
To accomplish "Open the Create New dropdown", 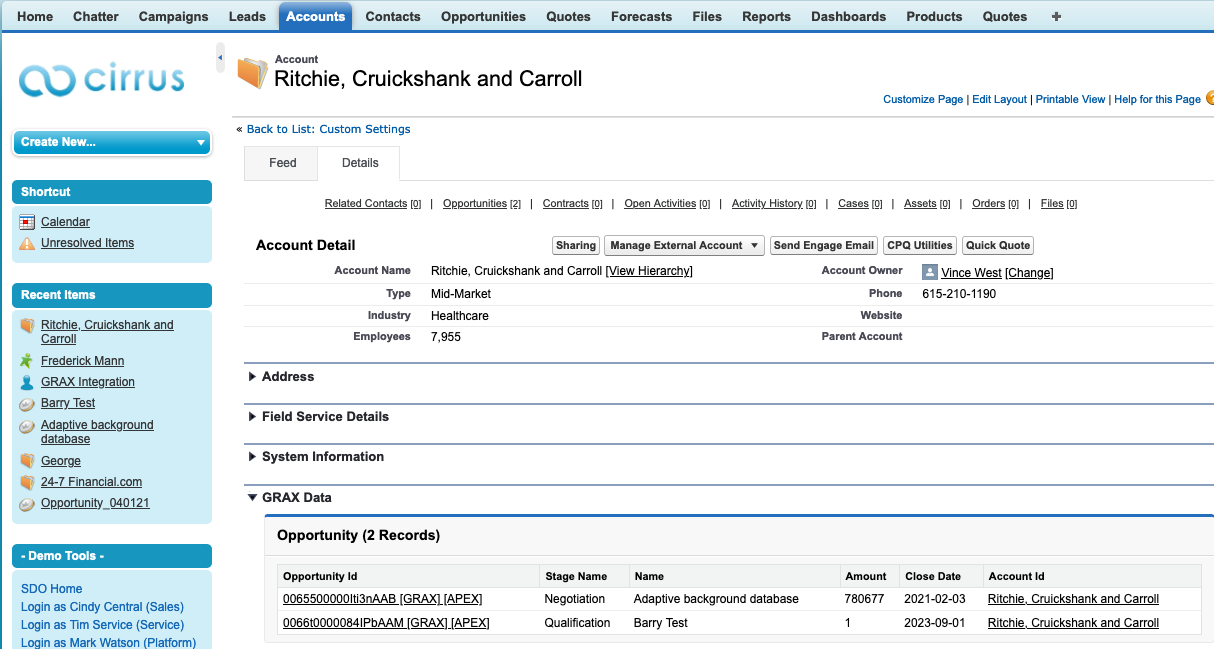I will click(112, 142).
